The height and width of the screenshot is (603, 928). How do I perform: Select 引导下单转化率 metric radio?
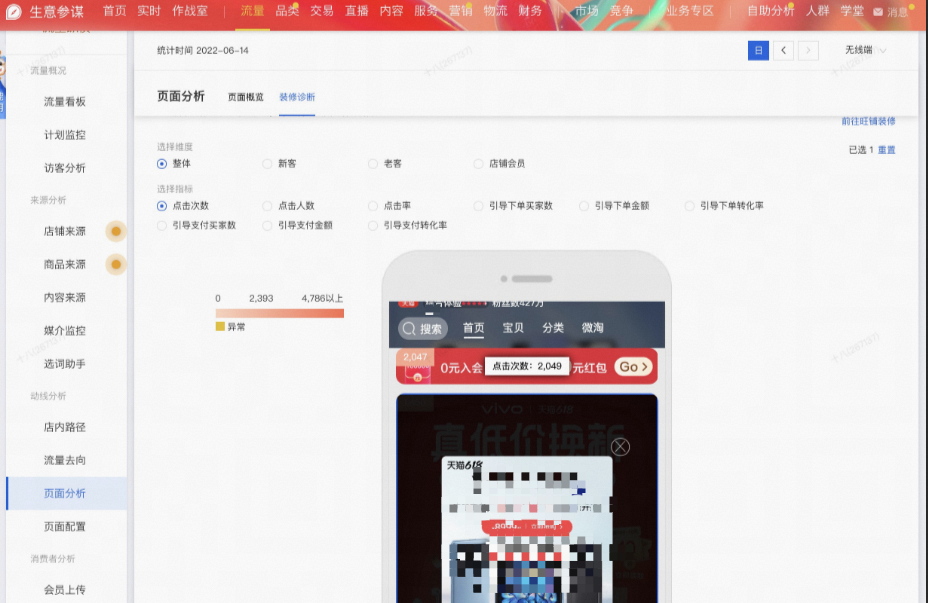tap(689, 206)
